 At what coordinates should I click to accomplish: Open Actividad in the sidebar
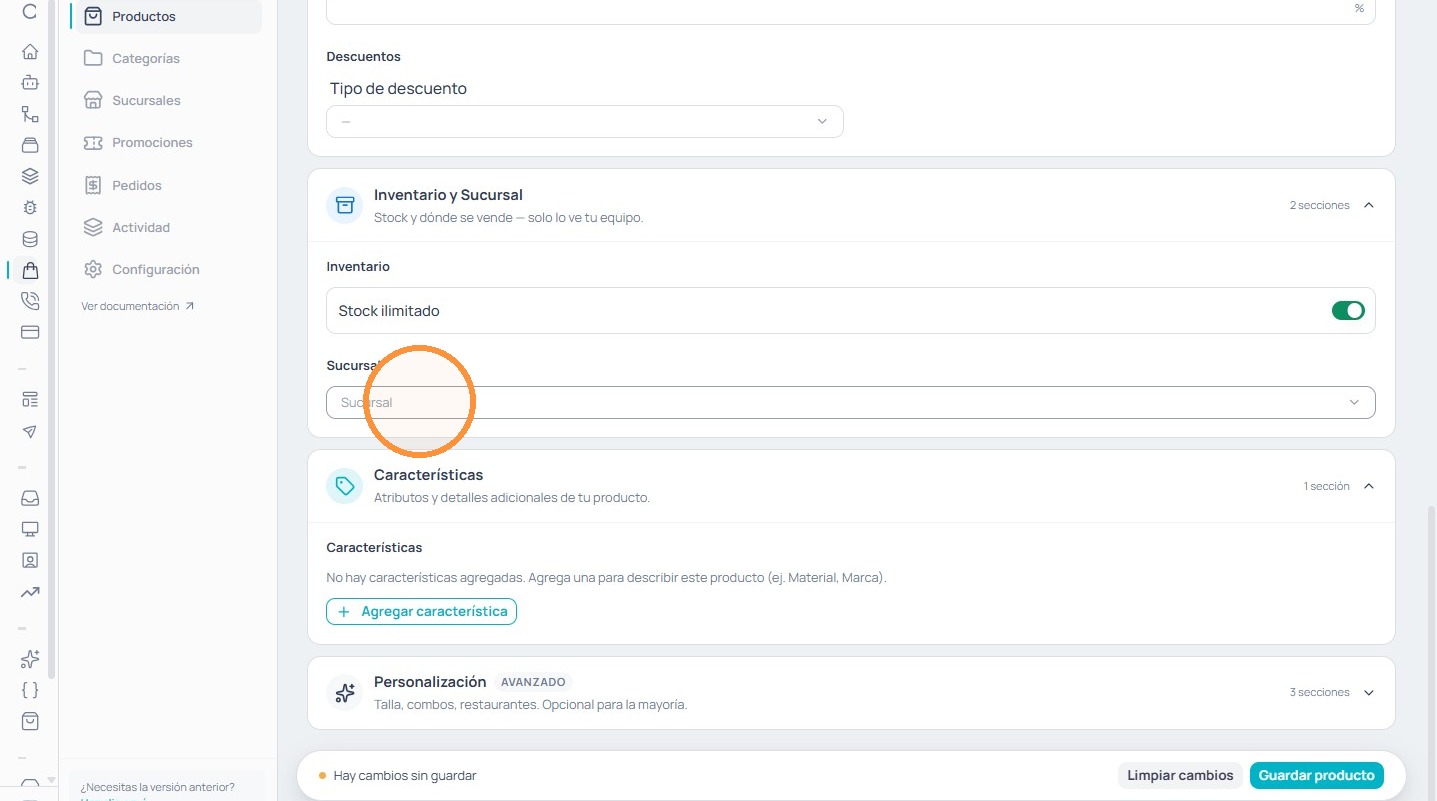pos(168,228)
